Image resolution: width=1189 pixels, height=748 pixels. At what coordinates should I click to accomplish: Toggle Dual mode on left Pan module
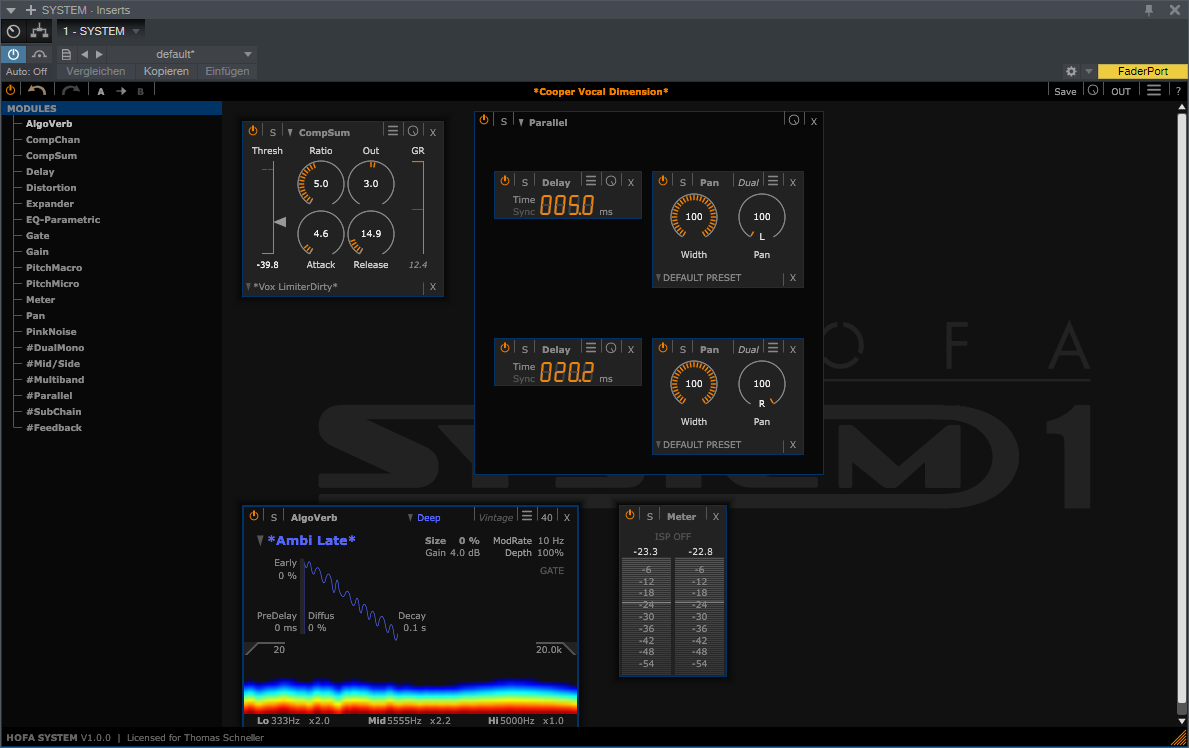click(x=748, y=182)
